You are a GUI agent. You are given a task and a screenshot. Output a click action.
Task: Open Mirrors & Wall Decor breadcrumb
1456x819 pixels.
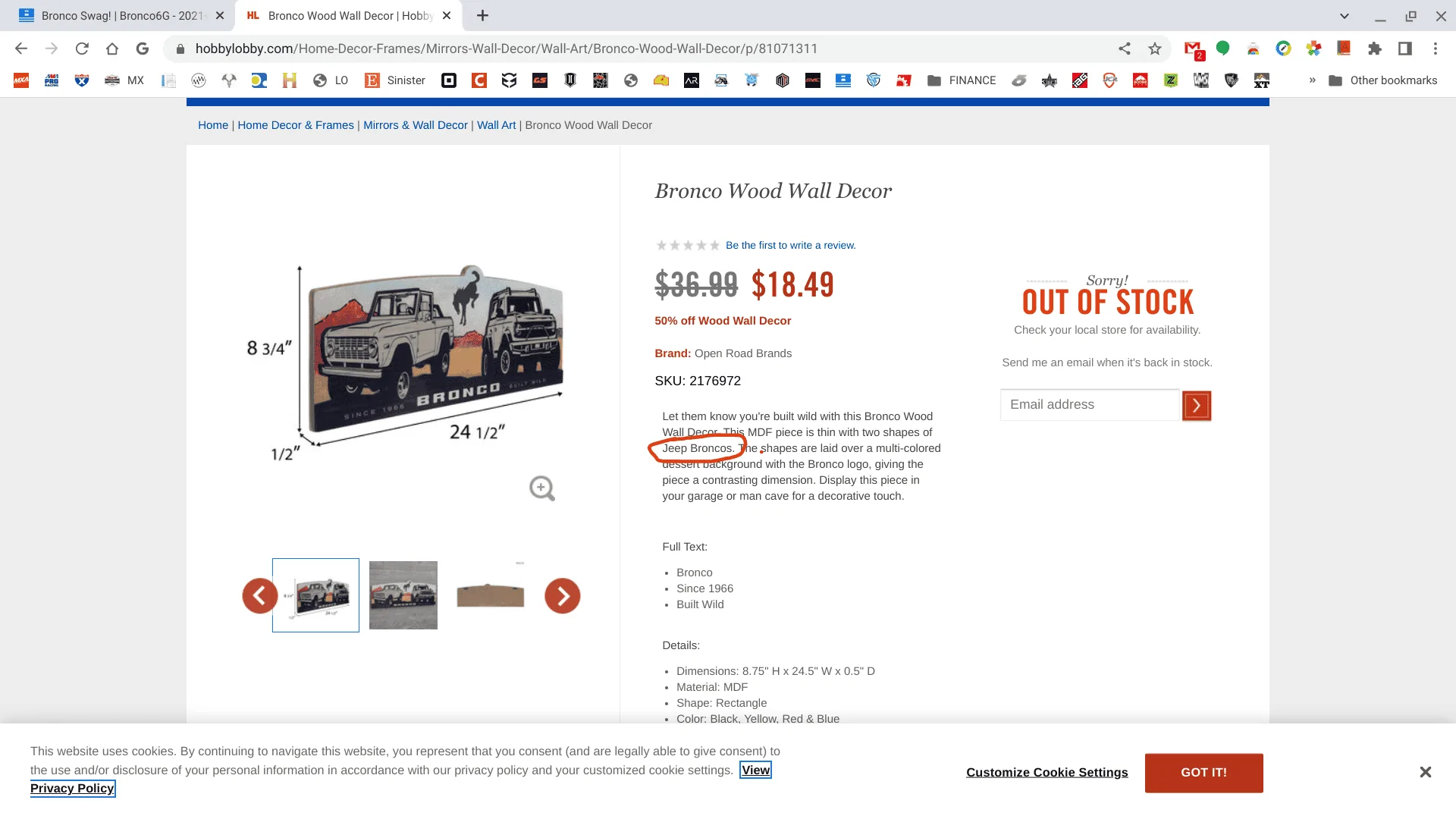coord(416,125)
